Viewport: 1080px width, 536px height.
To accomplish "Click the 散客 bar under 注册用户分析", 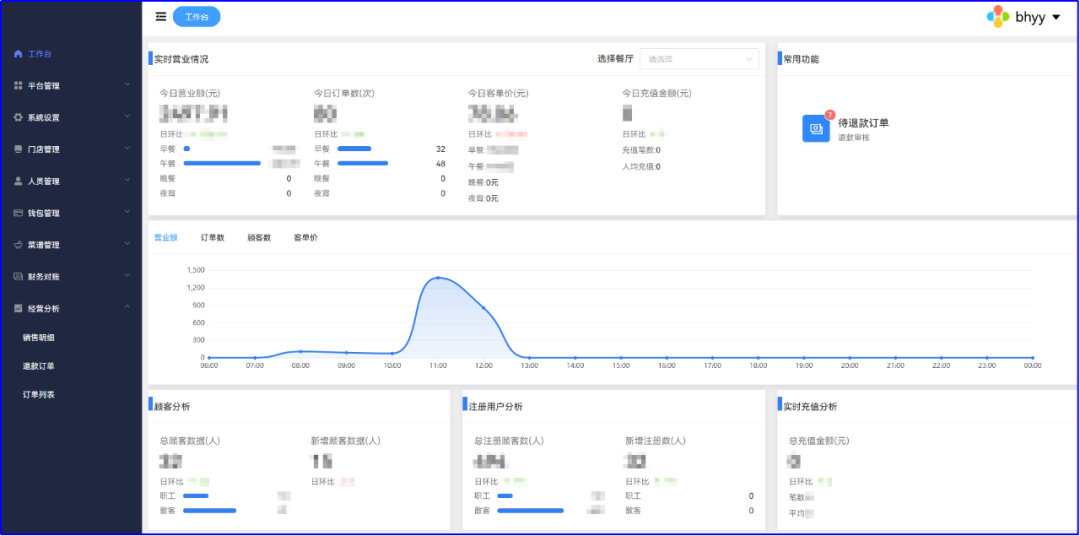I will point(530,511).
